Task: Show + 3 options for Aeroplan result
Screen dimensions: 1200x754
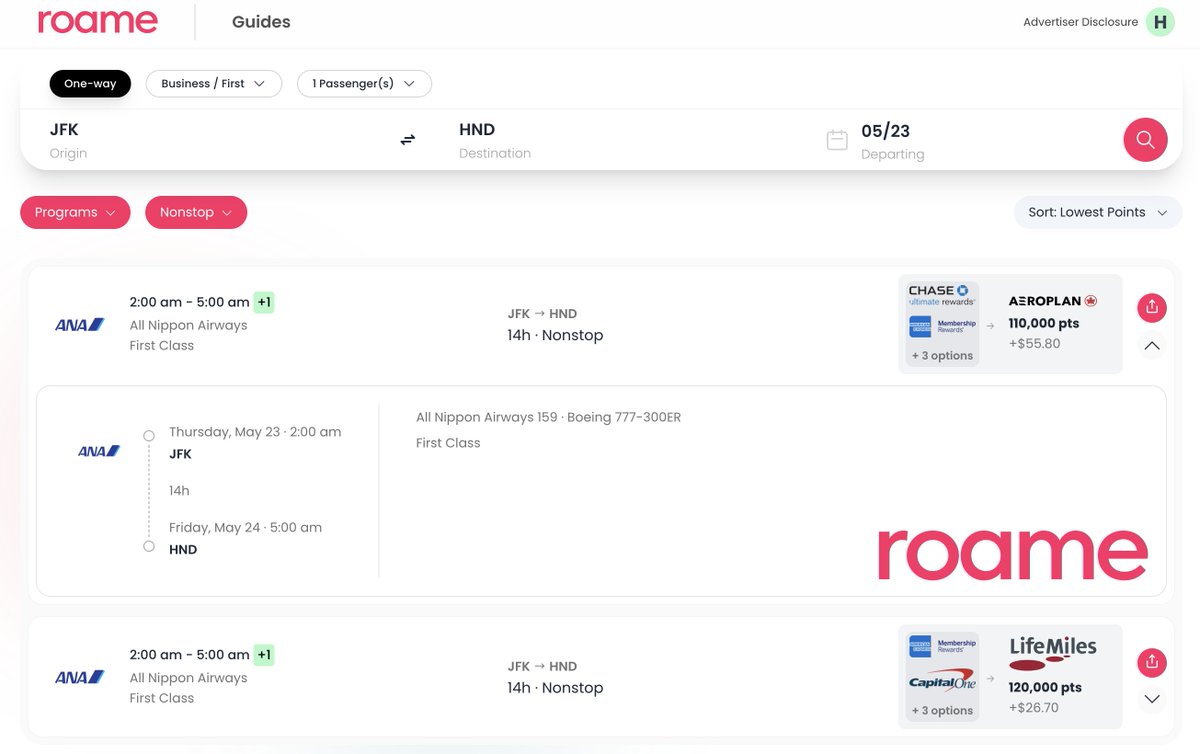Action: pyautogui.click(x=941, y=355)
